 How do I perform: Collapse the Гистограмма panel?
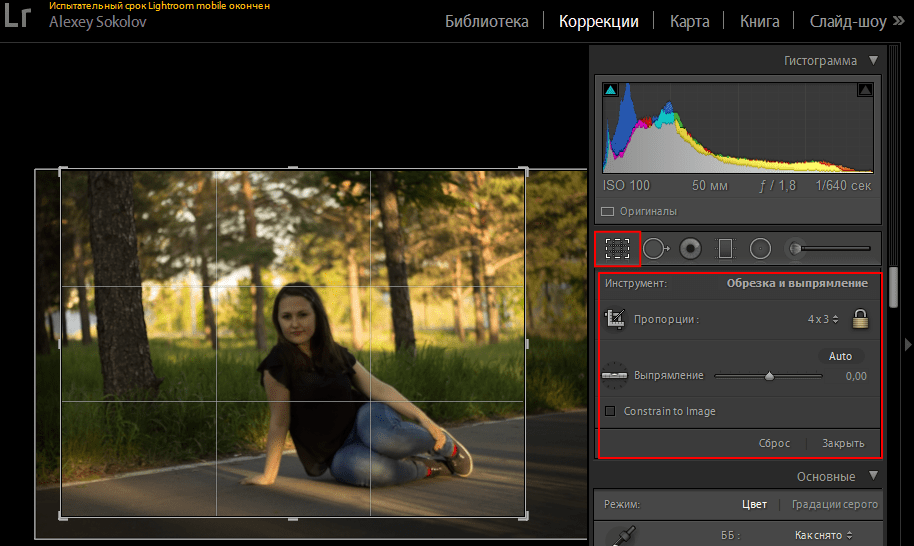pos(873,61)
